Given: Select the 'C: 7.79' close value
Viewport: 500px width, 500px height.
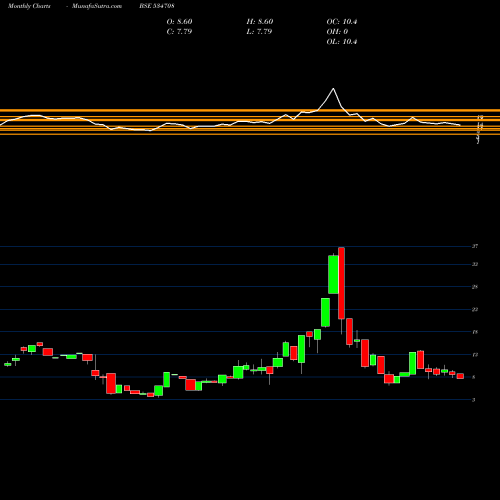Looking at the screenshot, I should [179, 32].
